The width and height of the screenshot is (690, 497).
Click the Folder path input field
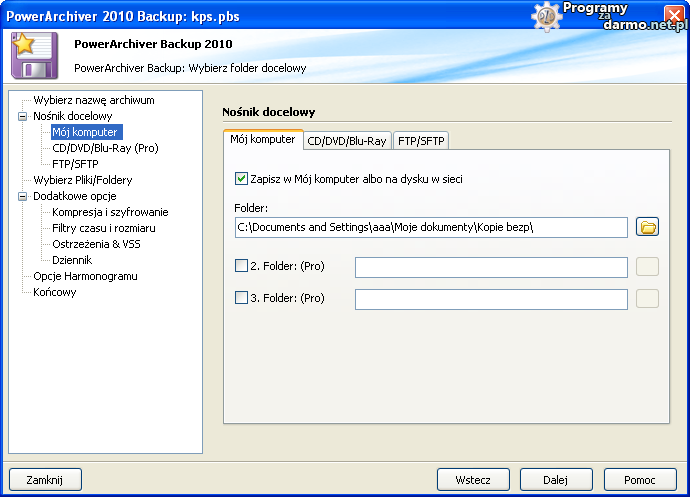click(430, 228)
